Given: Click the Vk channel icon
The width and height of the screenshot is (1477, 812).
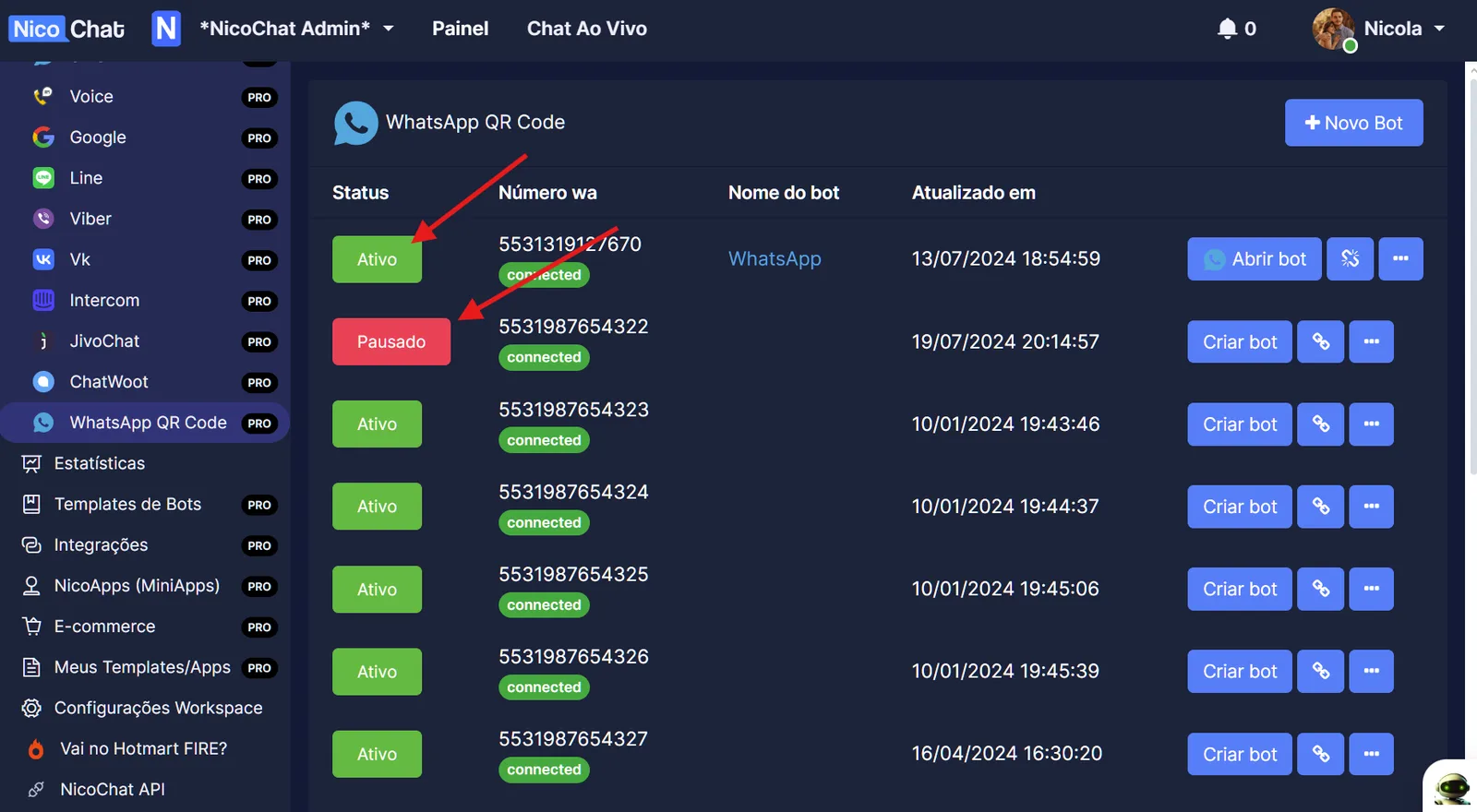Looking at the screenshot, I should (42, 259).
